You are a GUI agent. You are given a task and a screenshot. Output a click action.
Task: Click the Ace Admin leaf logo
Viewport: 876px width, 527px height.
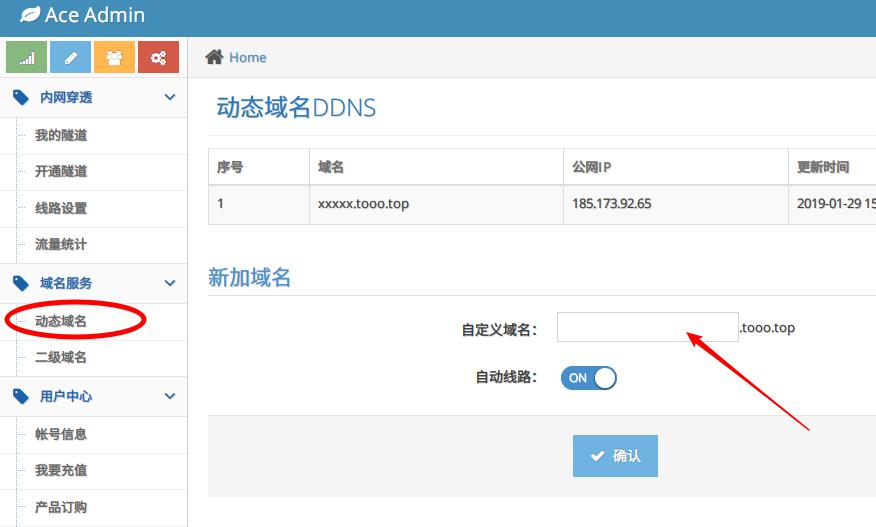tap(31, 16)
